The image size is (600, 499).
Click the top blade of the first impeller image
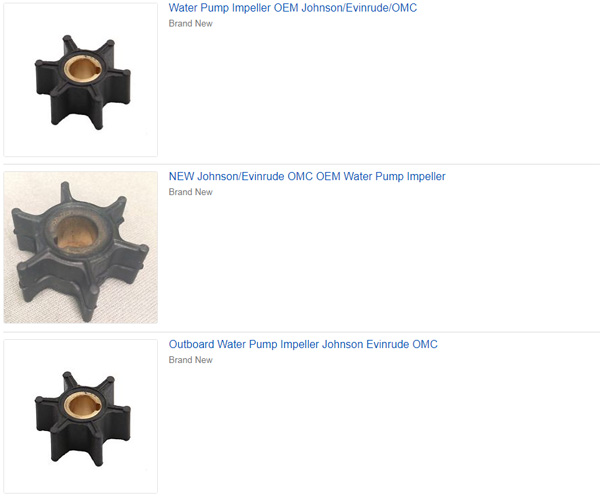(x=70, y=45)
